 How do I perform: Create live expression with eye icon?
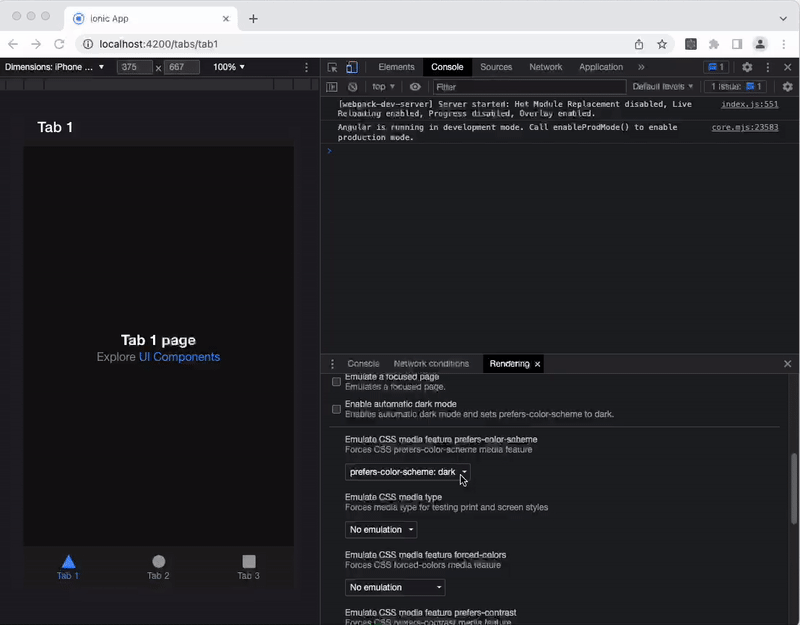pos(415,87)
